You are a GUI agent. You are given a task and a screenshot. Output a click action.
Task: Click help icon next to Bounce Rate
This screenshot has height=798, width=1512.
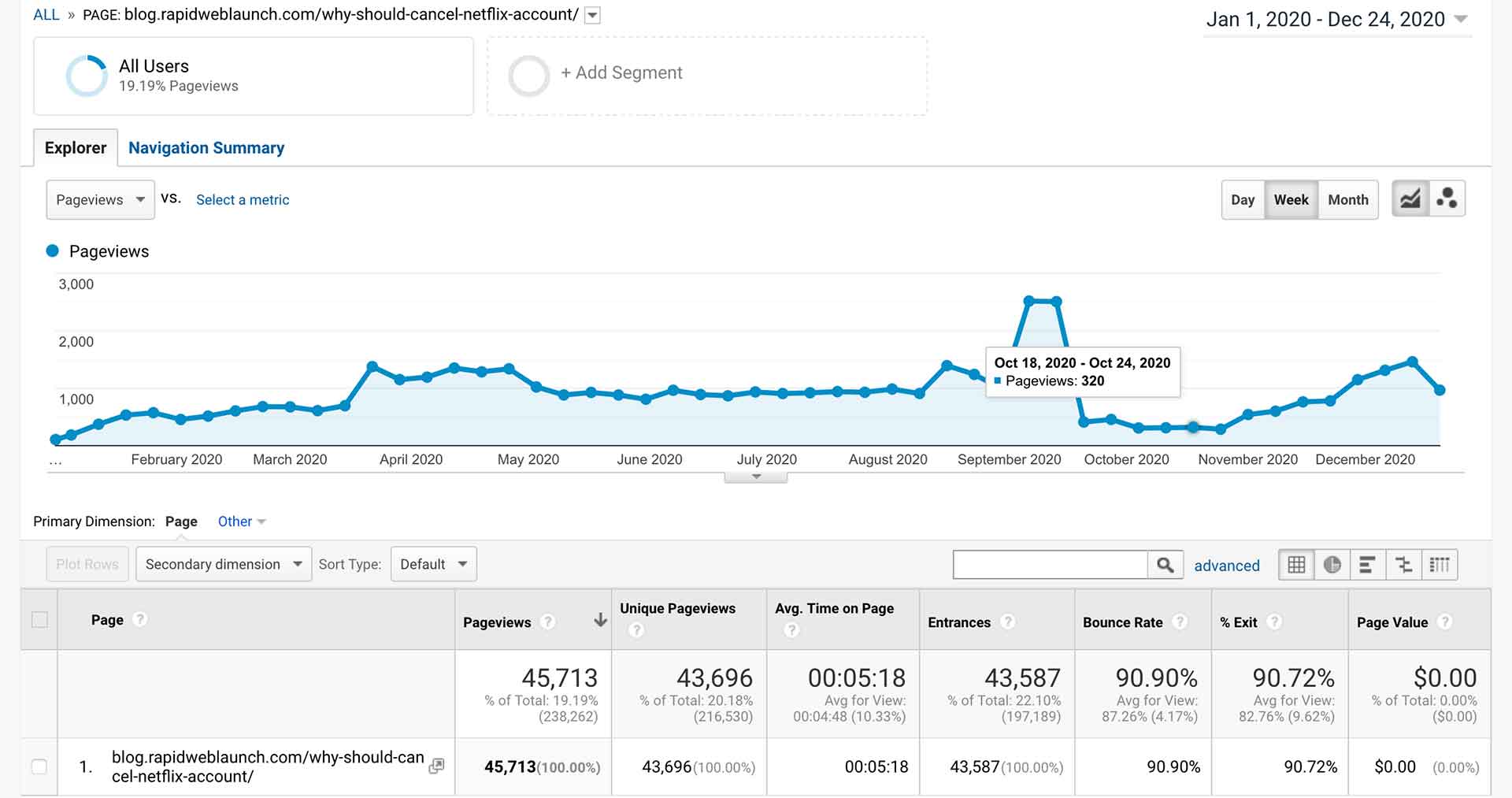[x=1180, y=622]
